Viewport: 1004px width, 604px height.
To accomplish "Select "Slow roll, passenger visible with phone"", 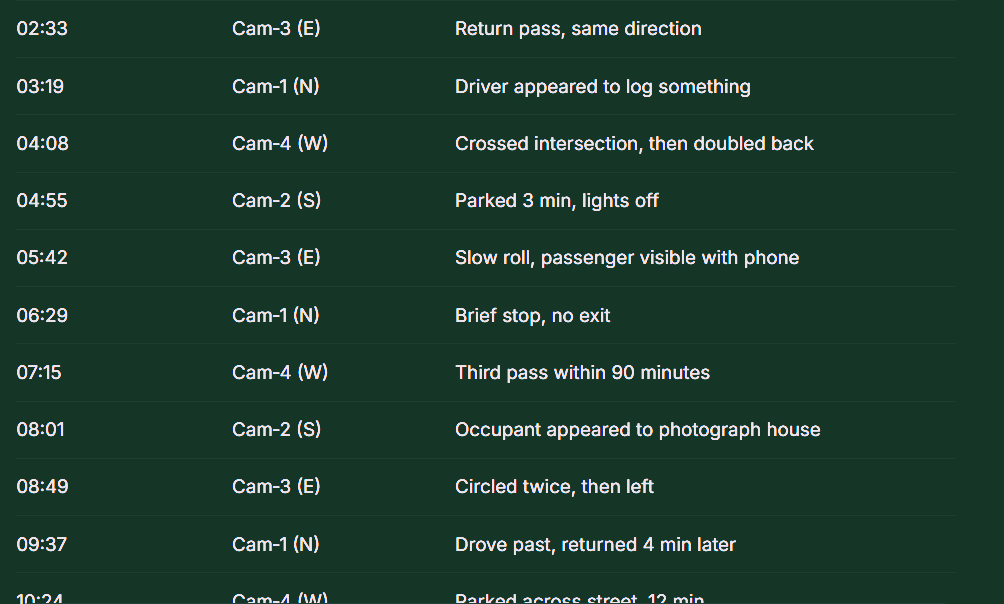I will (x=627, y=257).
